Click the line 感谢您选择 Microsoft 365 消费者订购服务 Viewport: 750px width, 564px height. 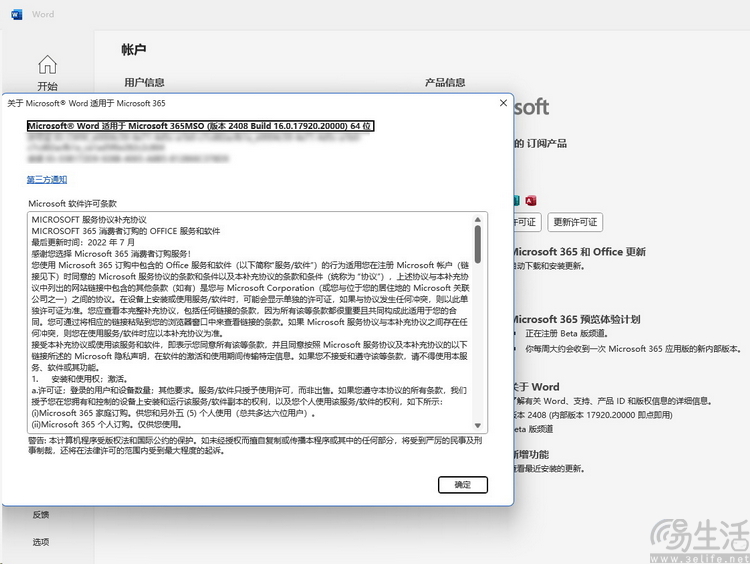tap(111, 254)
